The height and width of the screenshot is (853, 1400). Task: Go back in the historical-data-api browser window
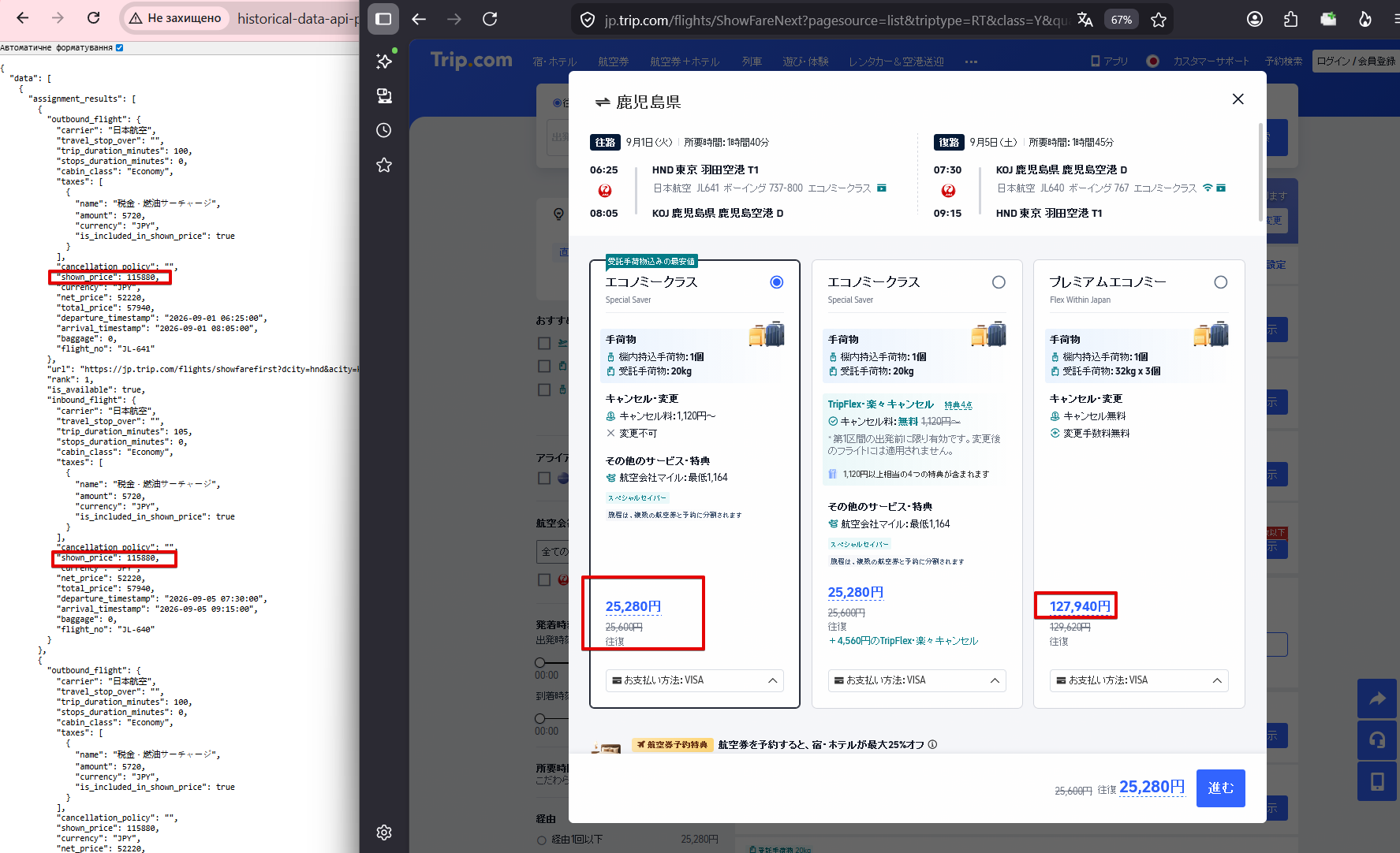pos(22,17)
